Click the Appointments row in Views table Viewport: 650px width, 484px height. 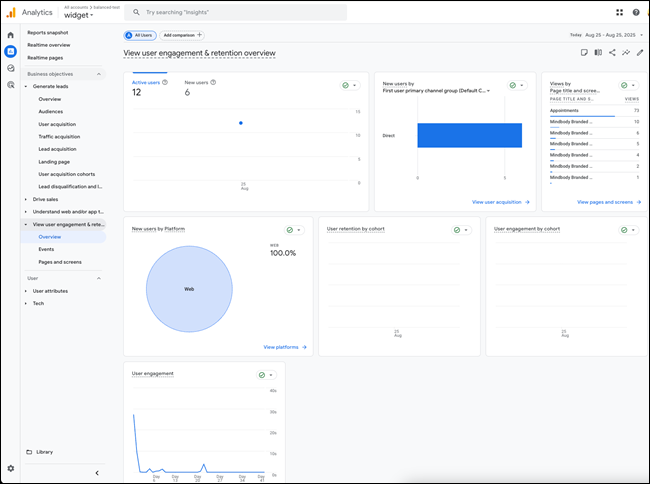click(x=594, y=111)
